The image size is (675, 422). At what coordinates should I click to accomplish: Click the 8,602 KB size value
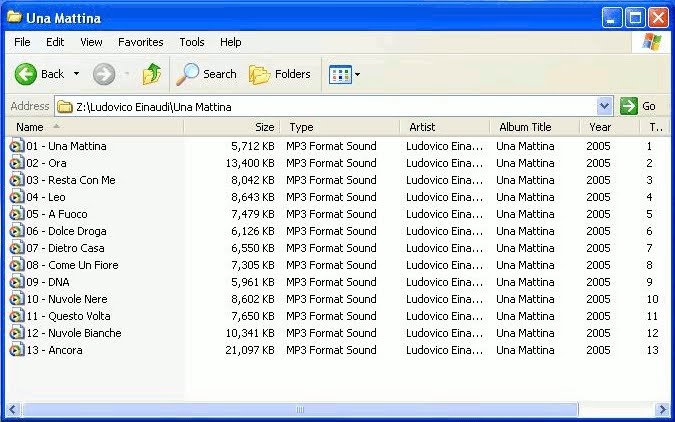(253, 299)
